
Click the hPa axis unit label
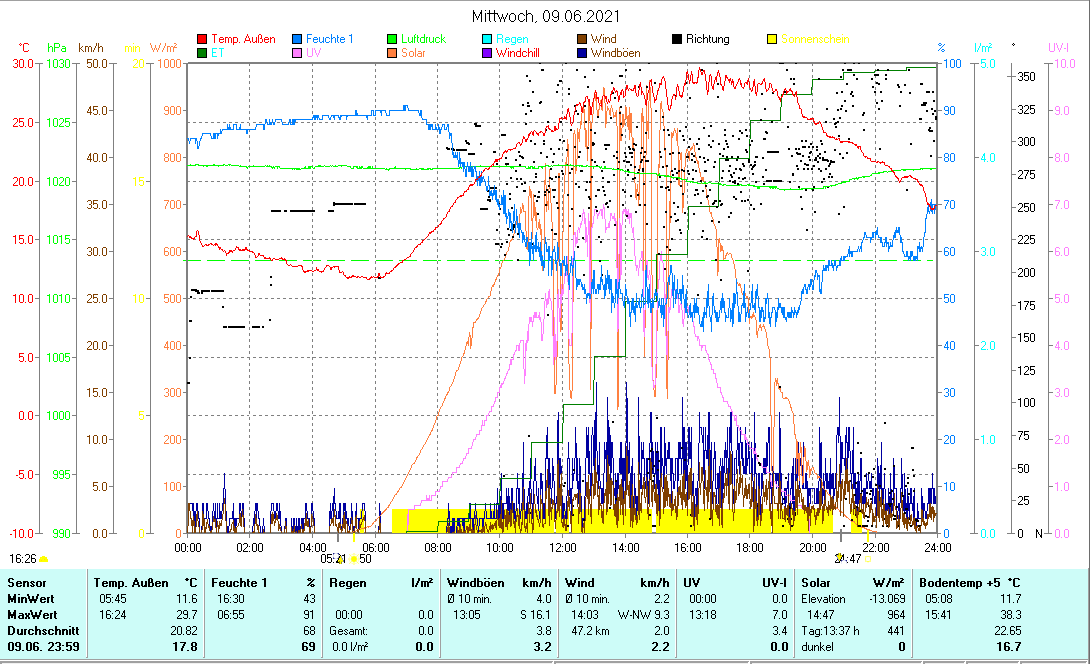click(x=57, y=47)
